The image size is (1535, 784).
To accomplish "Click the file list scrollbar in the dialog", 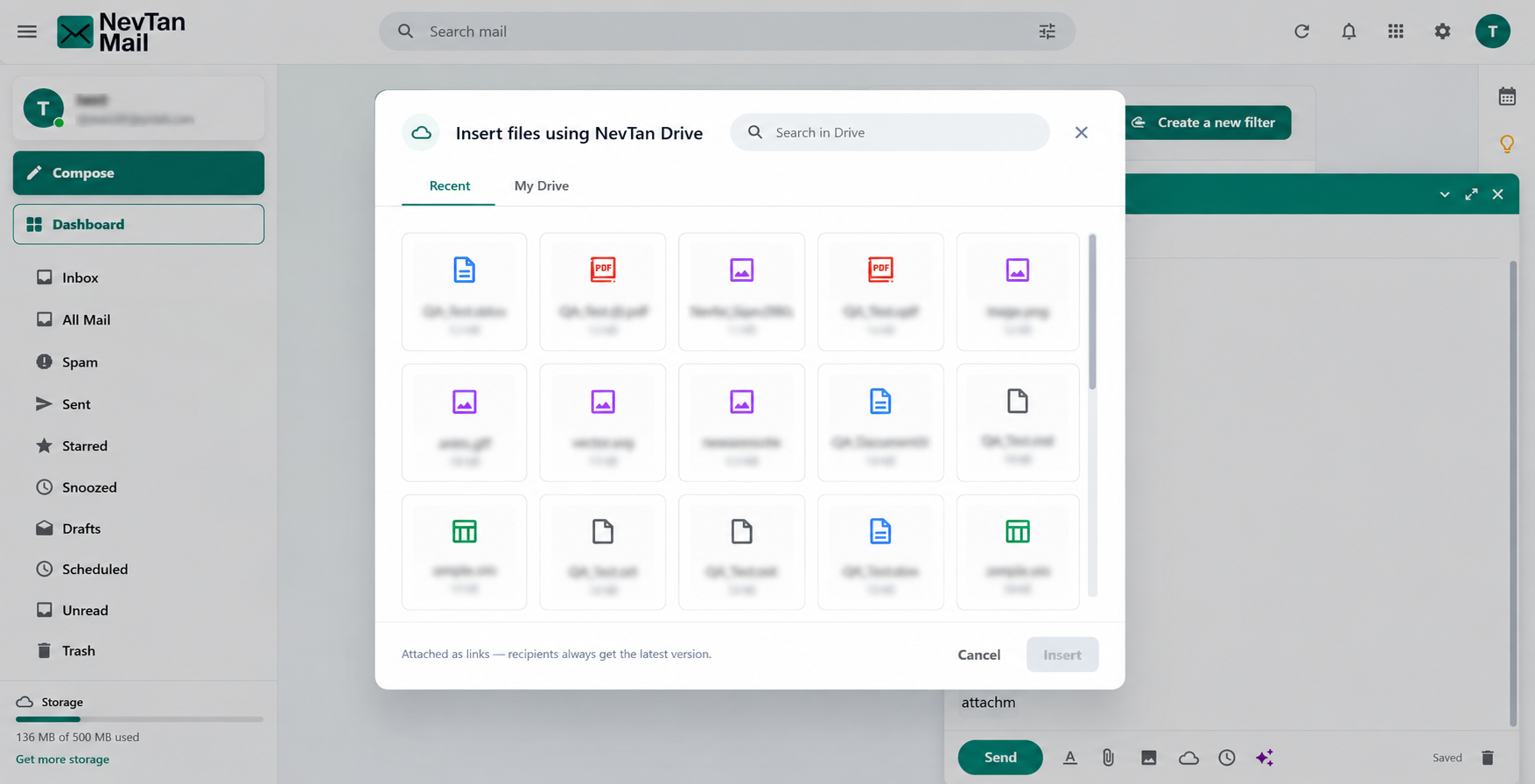I will point(1092,311).
